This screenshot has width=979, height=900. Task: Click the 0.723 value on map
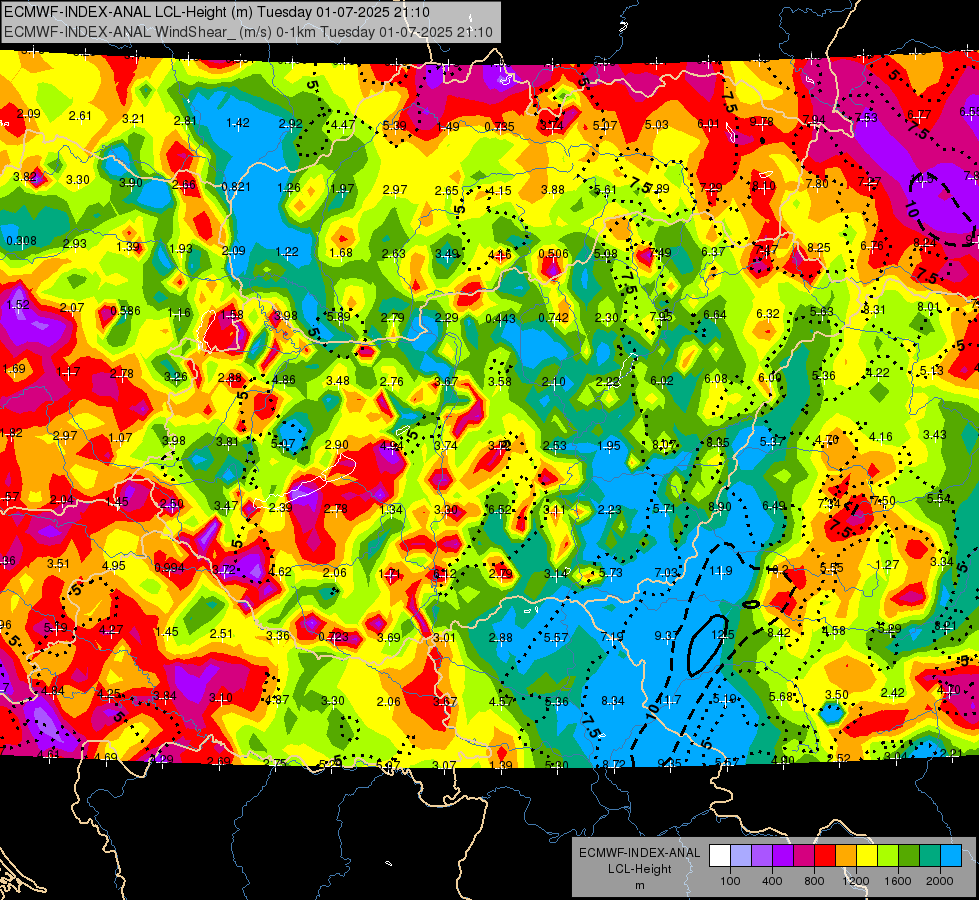coord(333,637)
